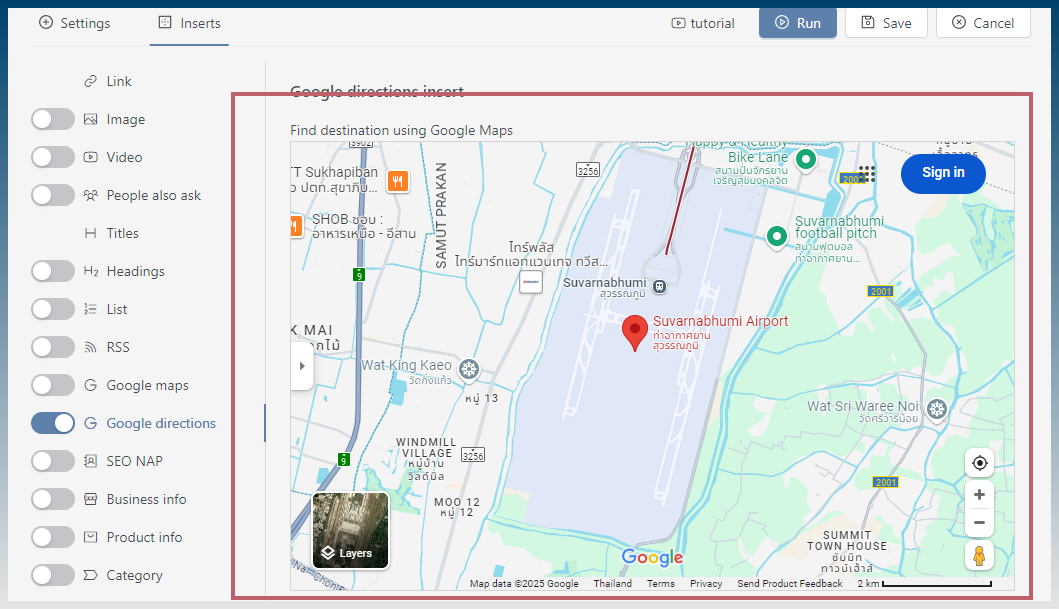This screenshot has width=1059, height=609.
Task: Switch on the SEO NAP toggle
Action: click(53, 461)
